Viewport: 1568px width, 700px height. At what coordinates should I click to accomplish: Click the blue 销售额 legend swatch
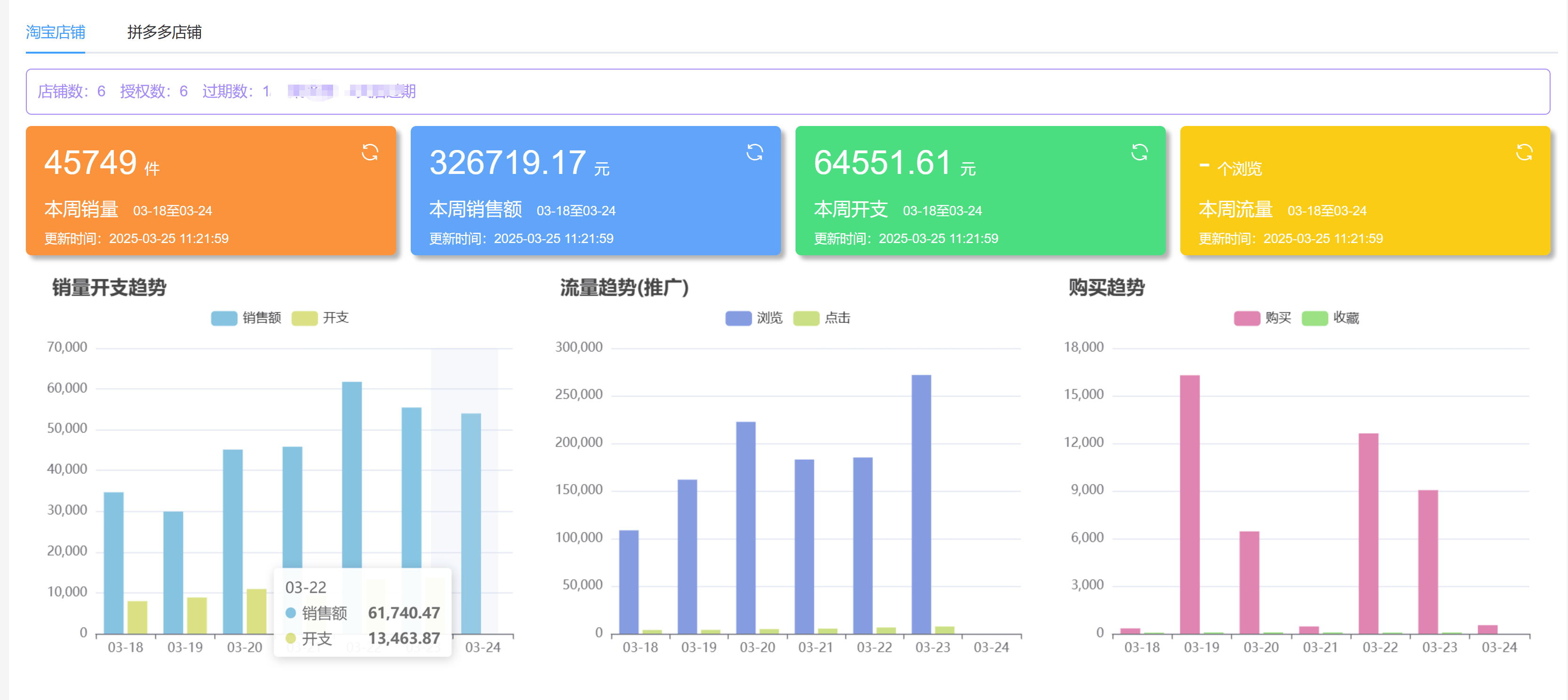click(224, 319)
